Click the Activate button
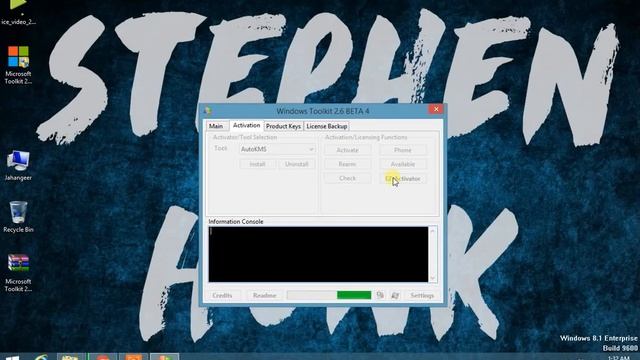 [347, 150]
